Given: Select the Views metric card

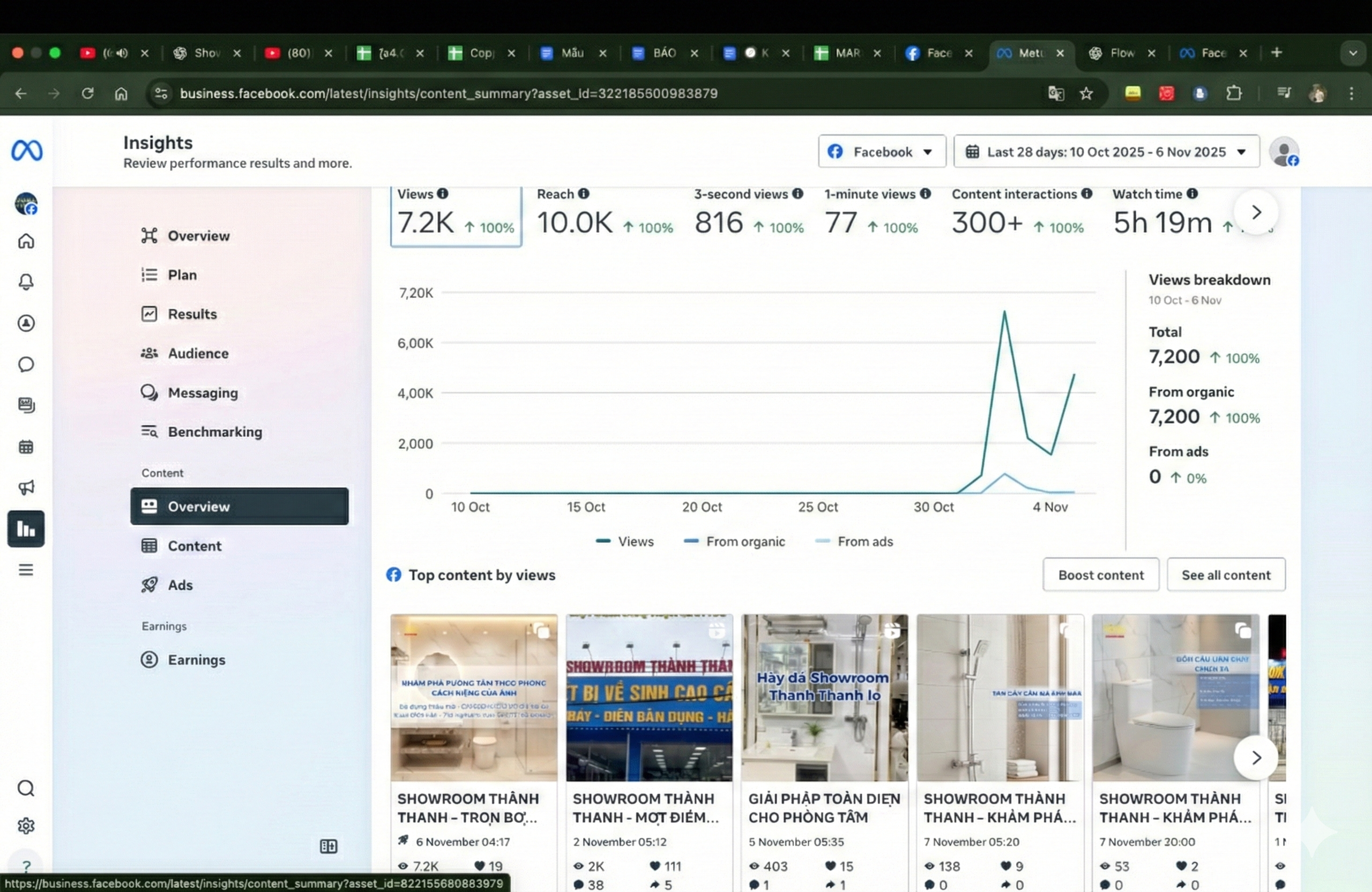Looking at the screenshot, I should pos(456,215).
